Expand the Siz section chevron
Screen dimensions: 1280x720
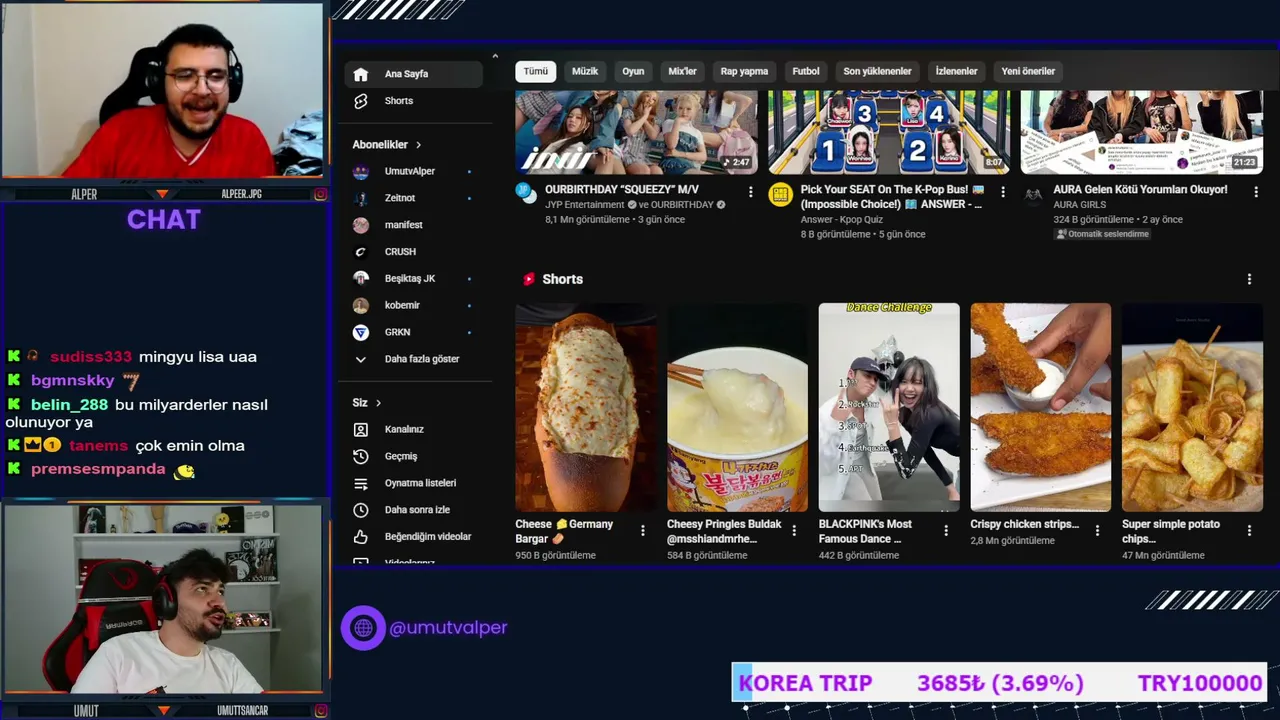[x=378, y=403]
